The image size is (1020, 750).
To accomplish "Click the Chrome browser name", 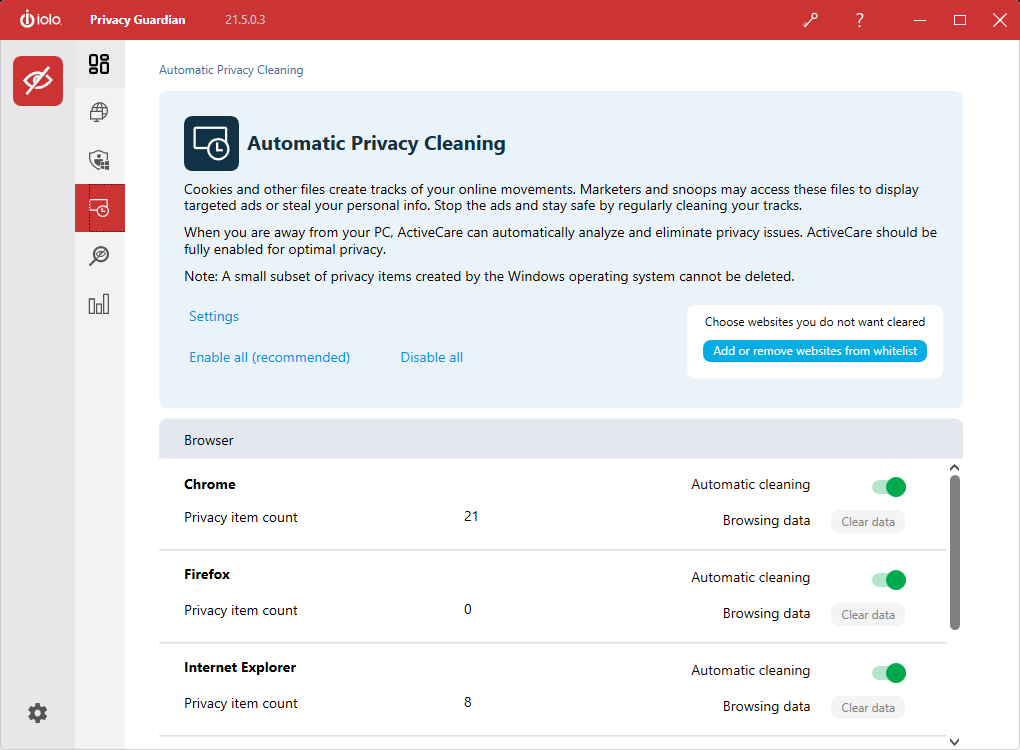I will (x=209, y=484).
